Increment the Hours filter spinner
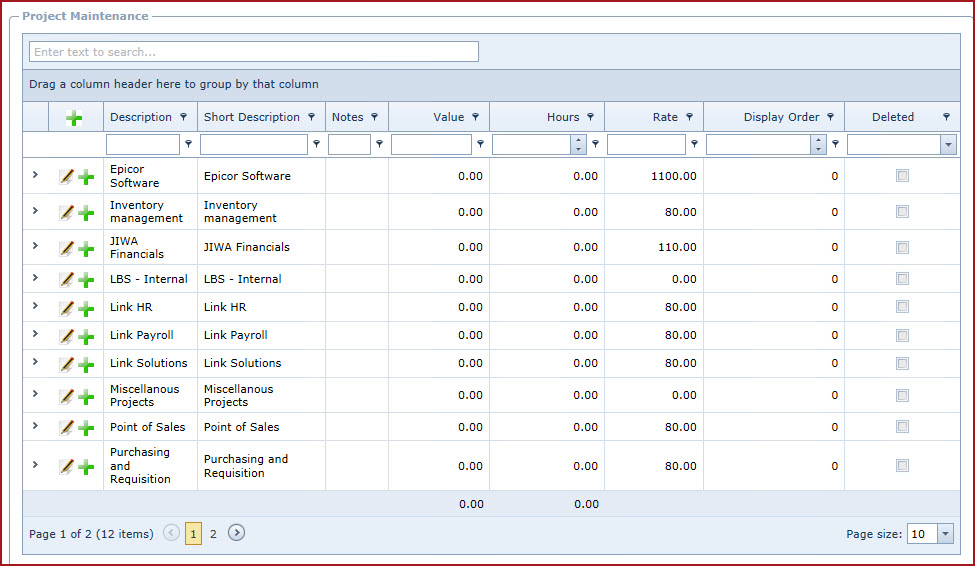 tap(578, 140)
